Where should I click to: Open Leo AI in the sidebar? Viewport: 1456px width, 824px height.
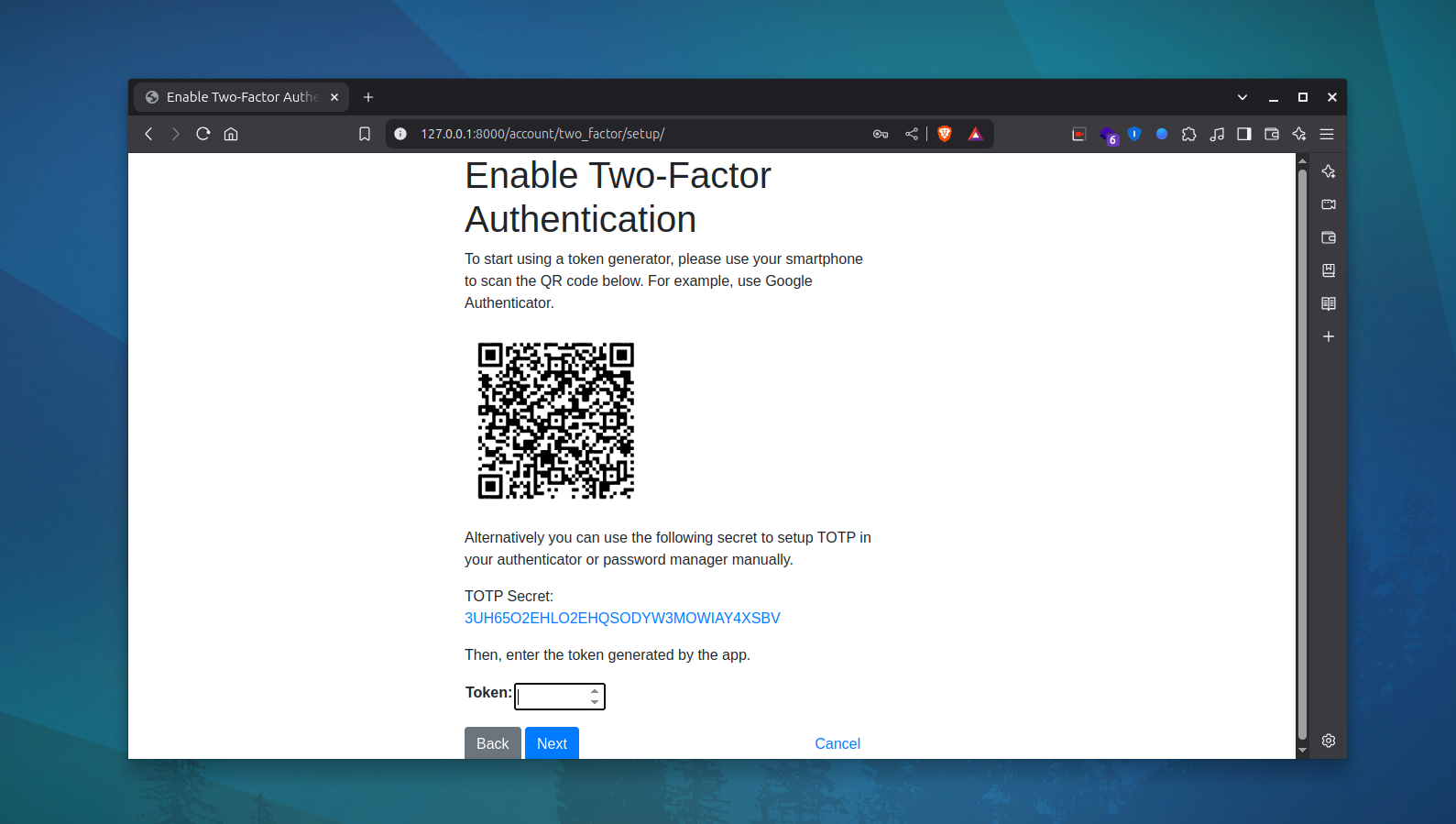pyautogui.click(x=1329, y=171)
